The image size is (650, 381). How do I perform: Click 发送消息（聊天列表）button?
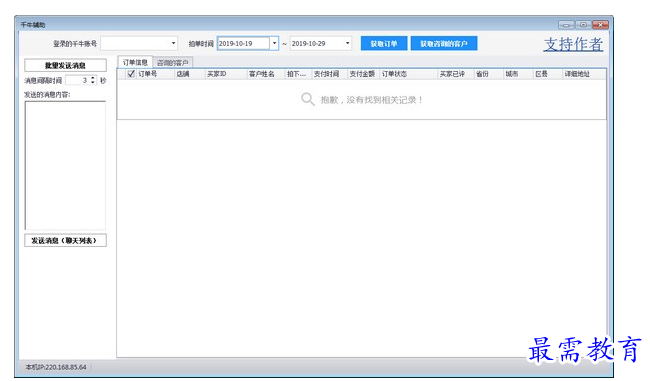65,240
